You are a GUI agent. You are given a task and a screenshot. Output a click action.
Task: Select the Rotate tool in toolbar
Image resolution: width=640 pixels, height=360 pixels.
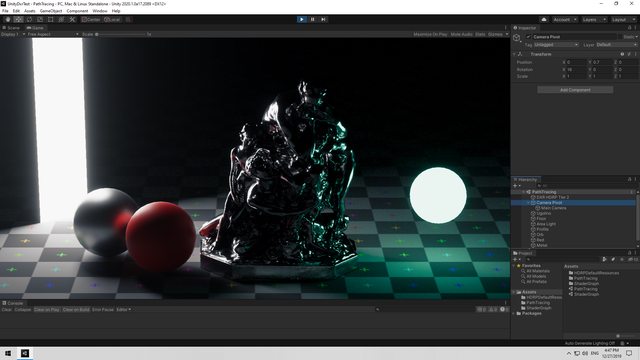tap(29, 20)
